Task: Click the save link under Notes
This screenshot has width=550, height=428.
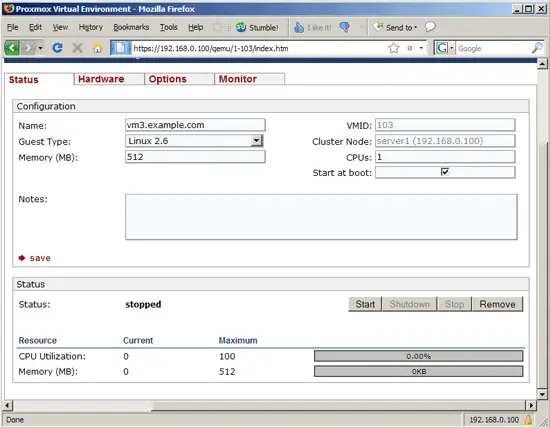Action: point(40,258)
